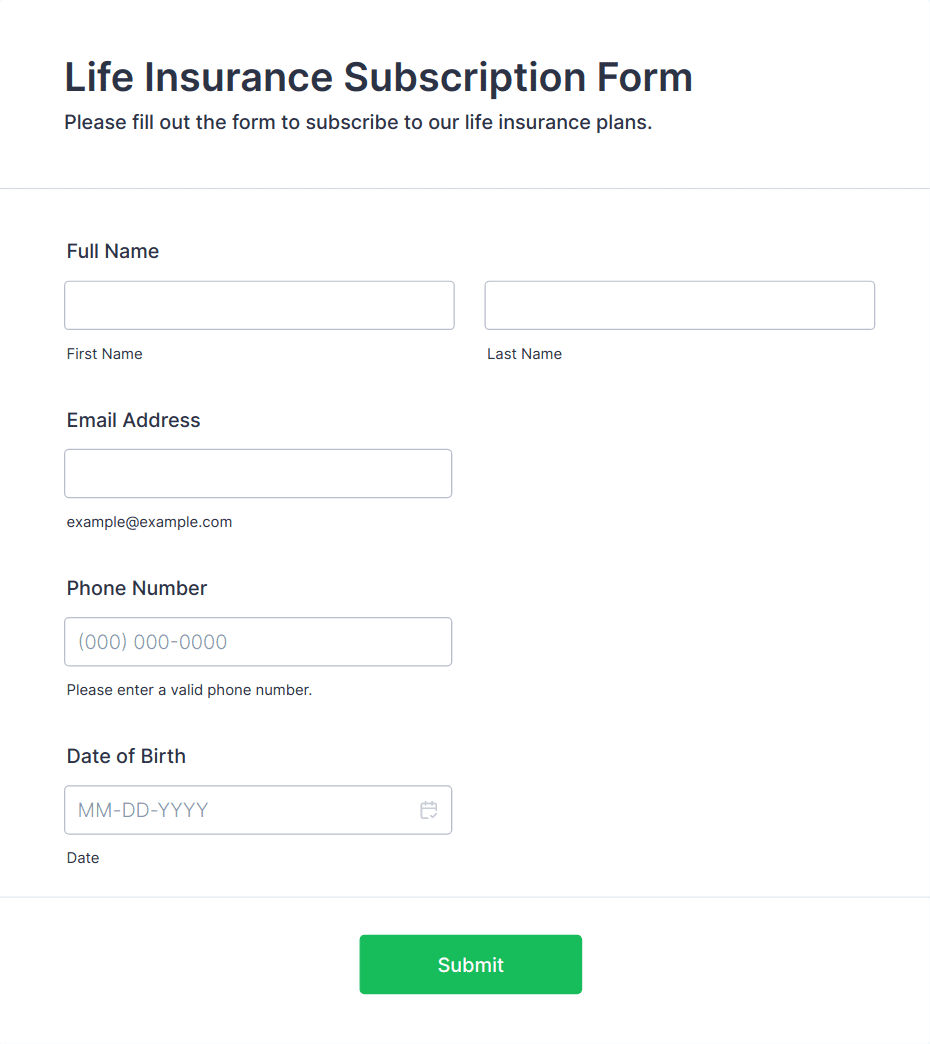Click the Phone Number label
Viewport: 930px width, 1044px height.
[137, 588]
